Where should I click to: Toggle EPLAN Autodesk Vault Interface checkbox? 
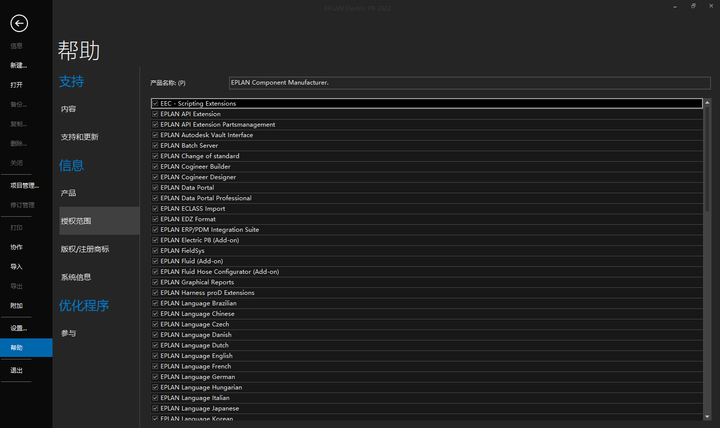(x=155, y=135)
